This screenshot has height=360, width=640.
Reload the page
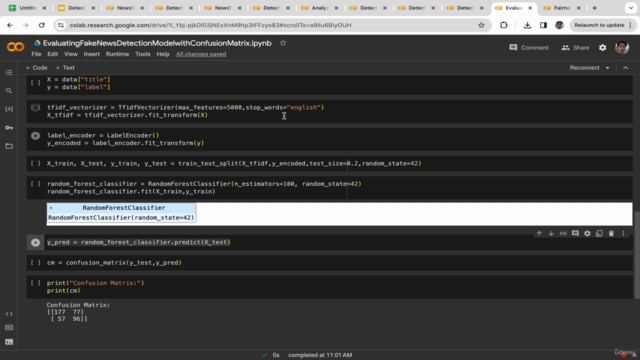point(42,25)
